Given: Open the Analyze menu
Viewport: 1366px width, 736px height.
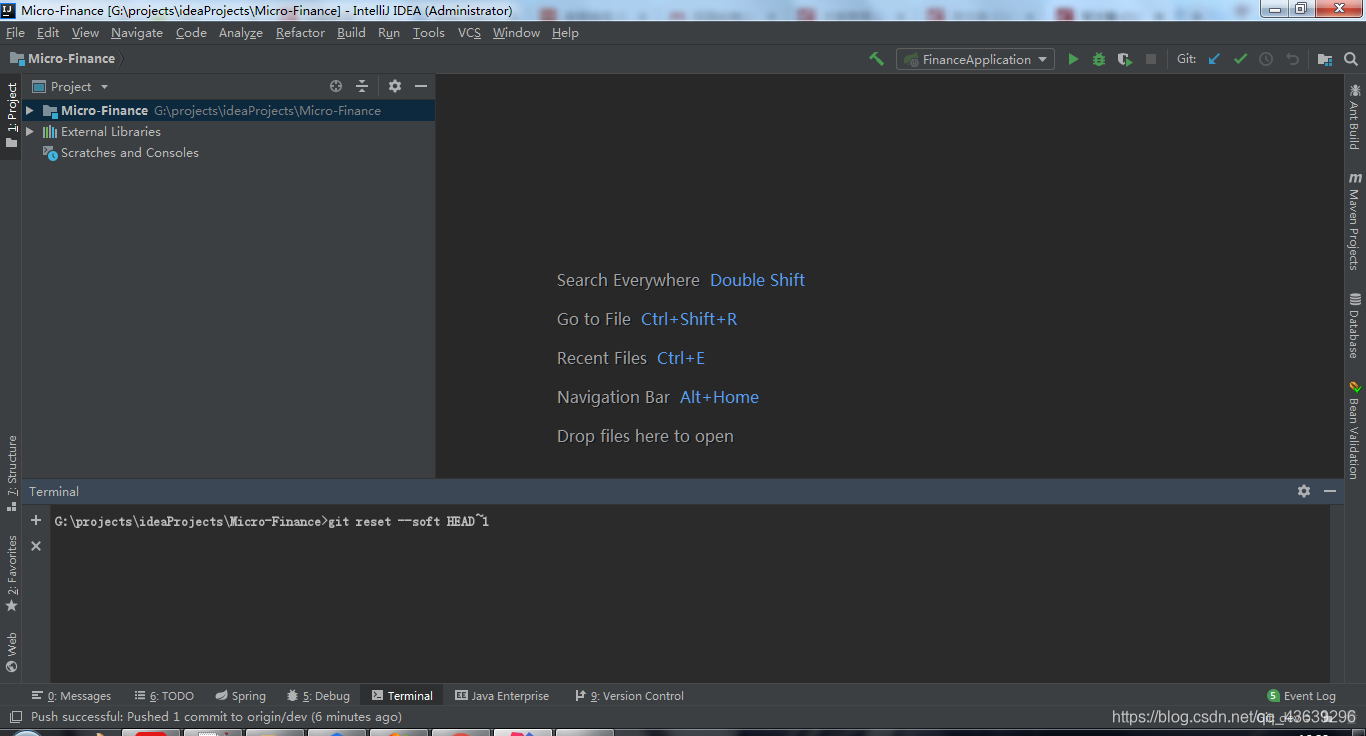Looking at the screenshot, I should click(x=241, y=33).
